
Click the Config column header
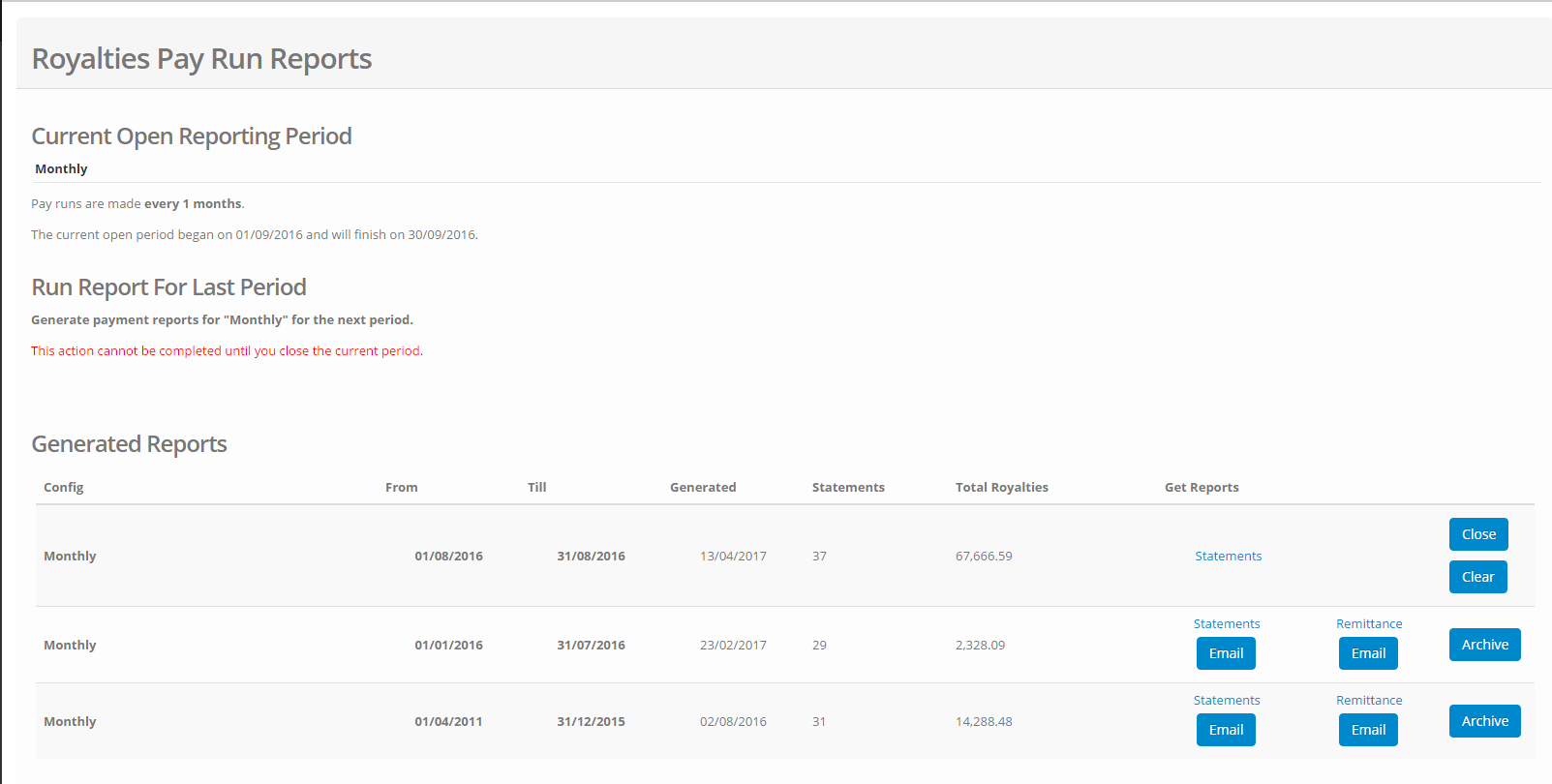click(64, 487)
